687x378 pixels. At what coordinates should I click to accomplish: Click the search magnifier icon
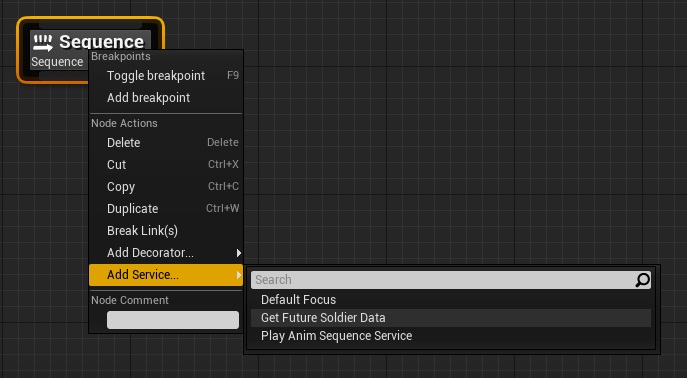pos(642,280)
